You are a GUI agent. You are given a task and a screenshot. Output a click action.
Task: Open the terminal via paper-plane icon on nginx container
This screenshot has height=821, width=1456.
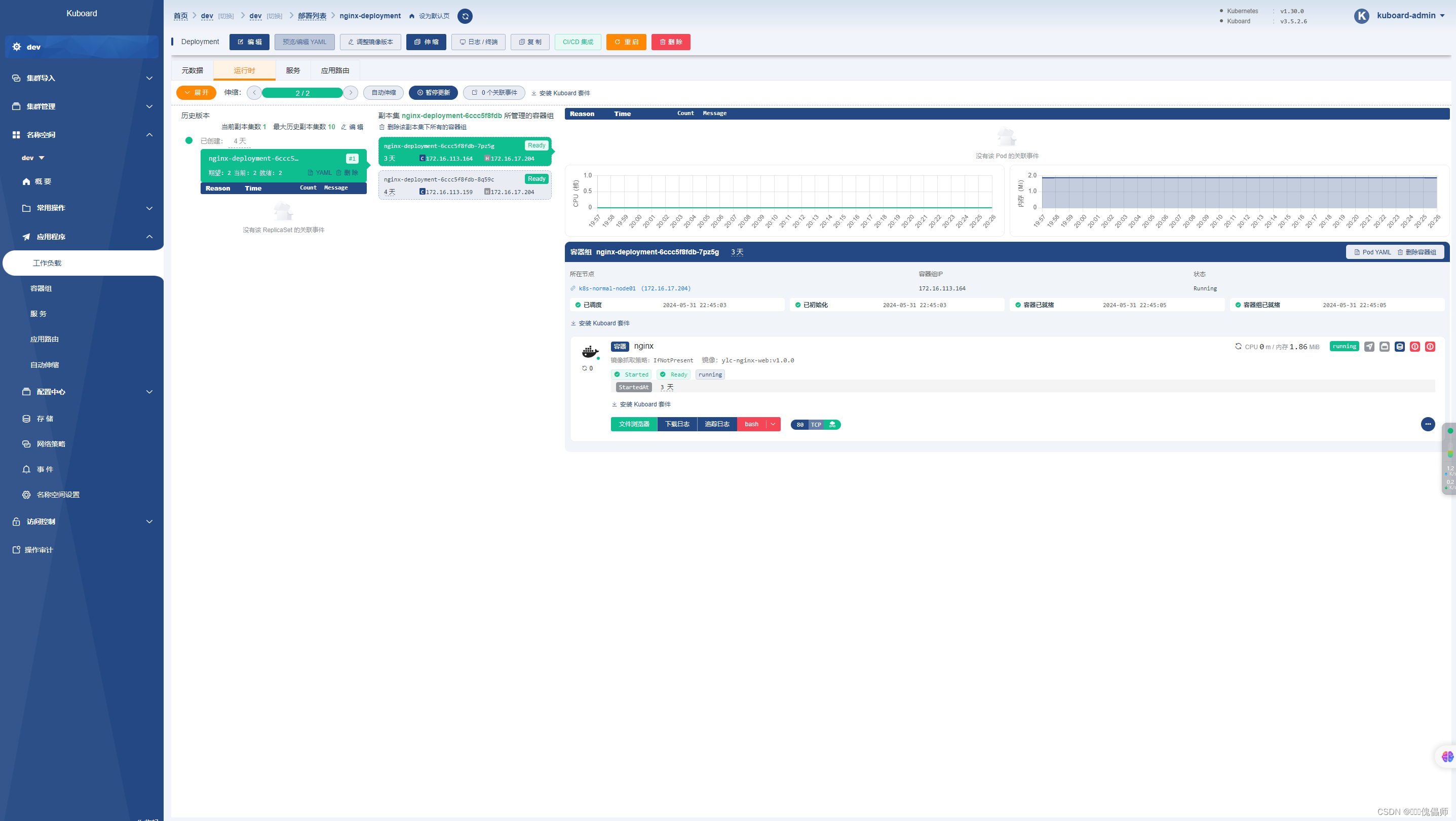click(1369, 346)
